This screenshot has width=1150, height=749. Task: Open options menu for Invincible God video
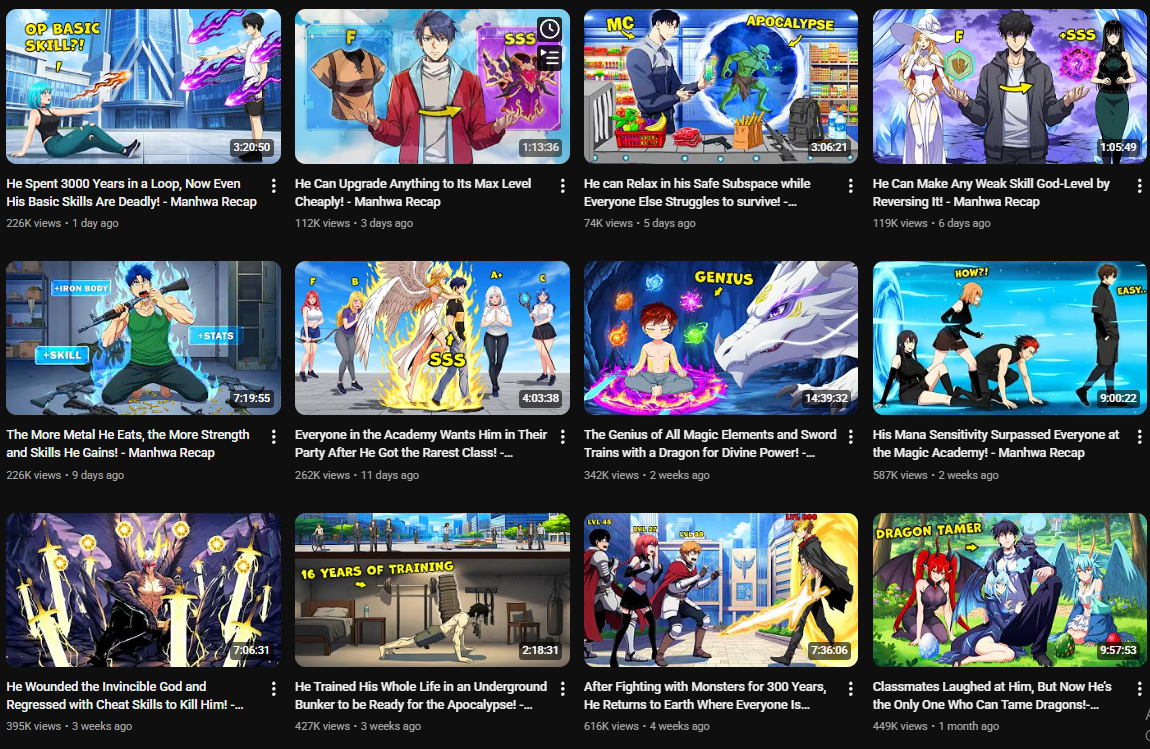coord(274,689)
